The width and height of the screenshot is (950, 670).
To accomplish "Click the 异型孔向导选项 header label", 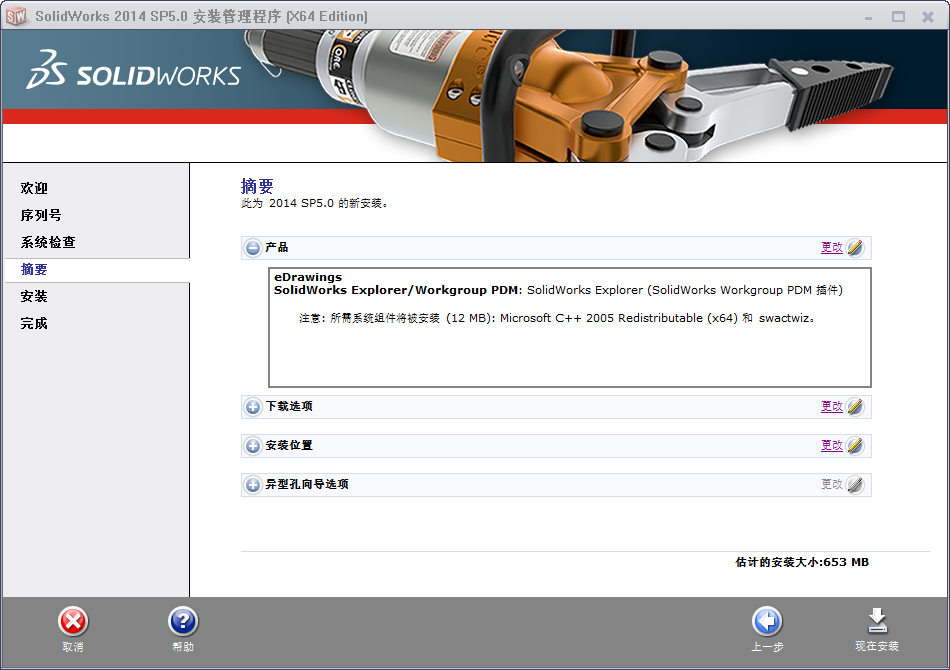I will pos(307,484).
